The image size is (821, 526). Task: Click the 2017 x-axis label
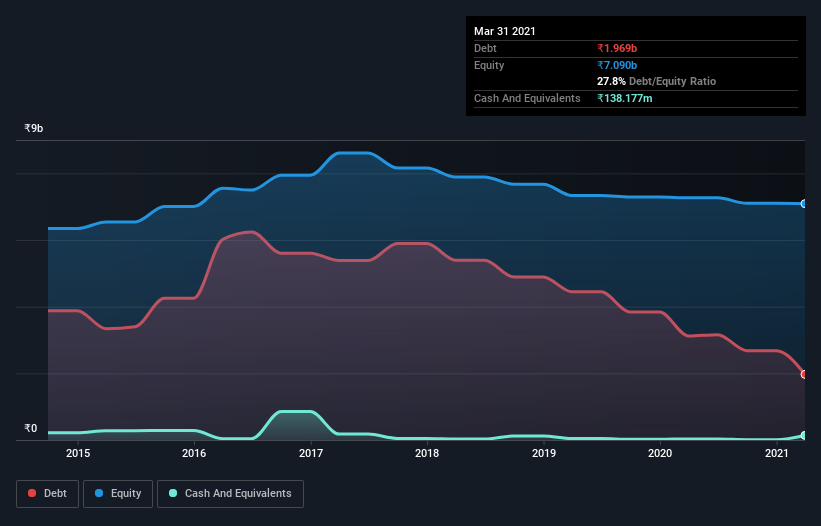pos(310,453)
